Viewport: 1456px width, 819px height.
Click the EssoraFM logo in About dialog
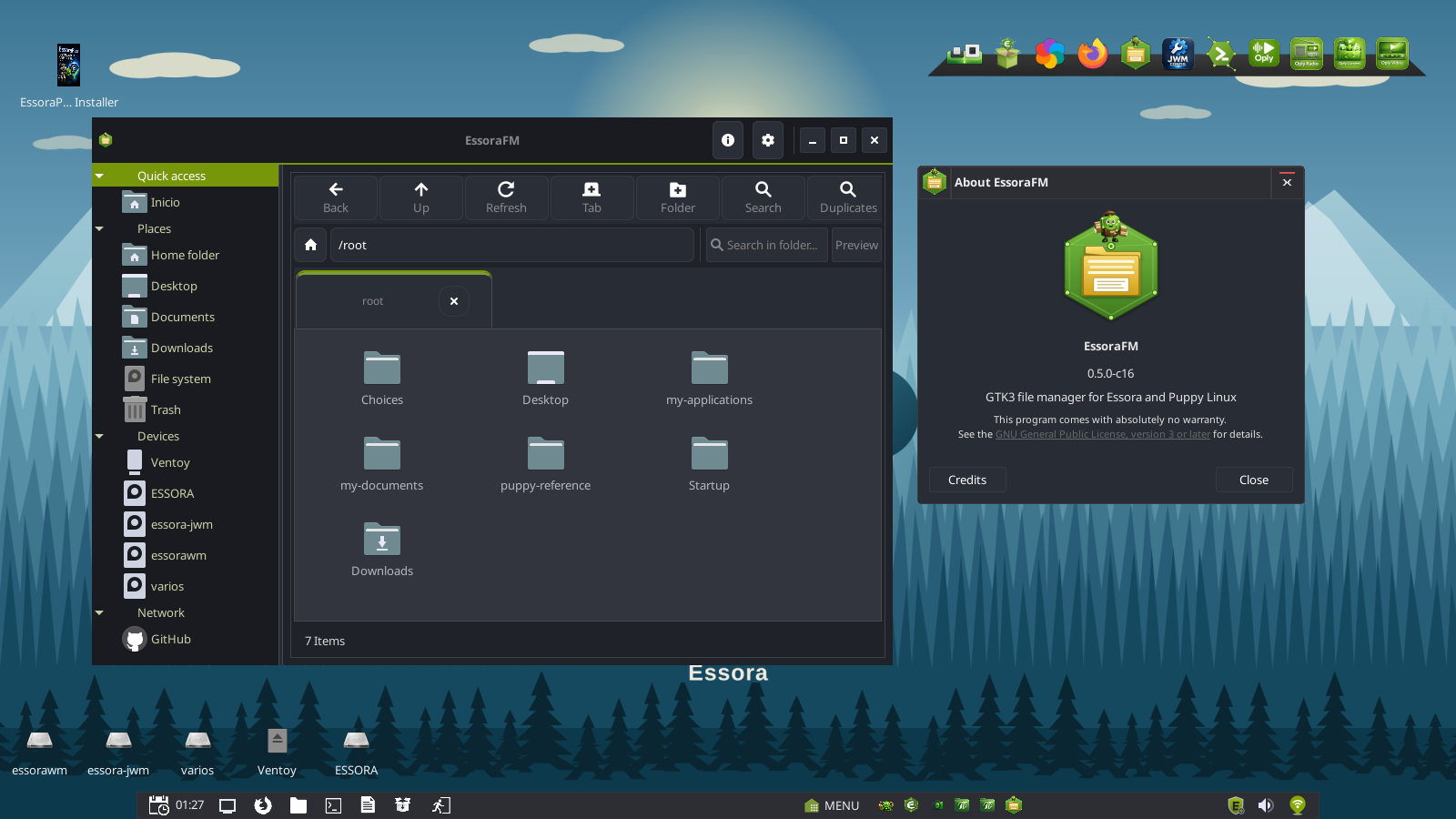pos(1111,266)
